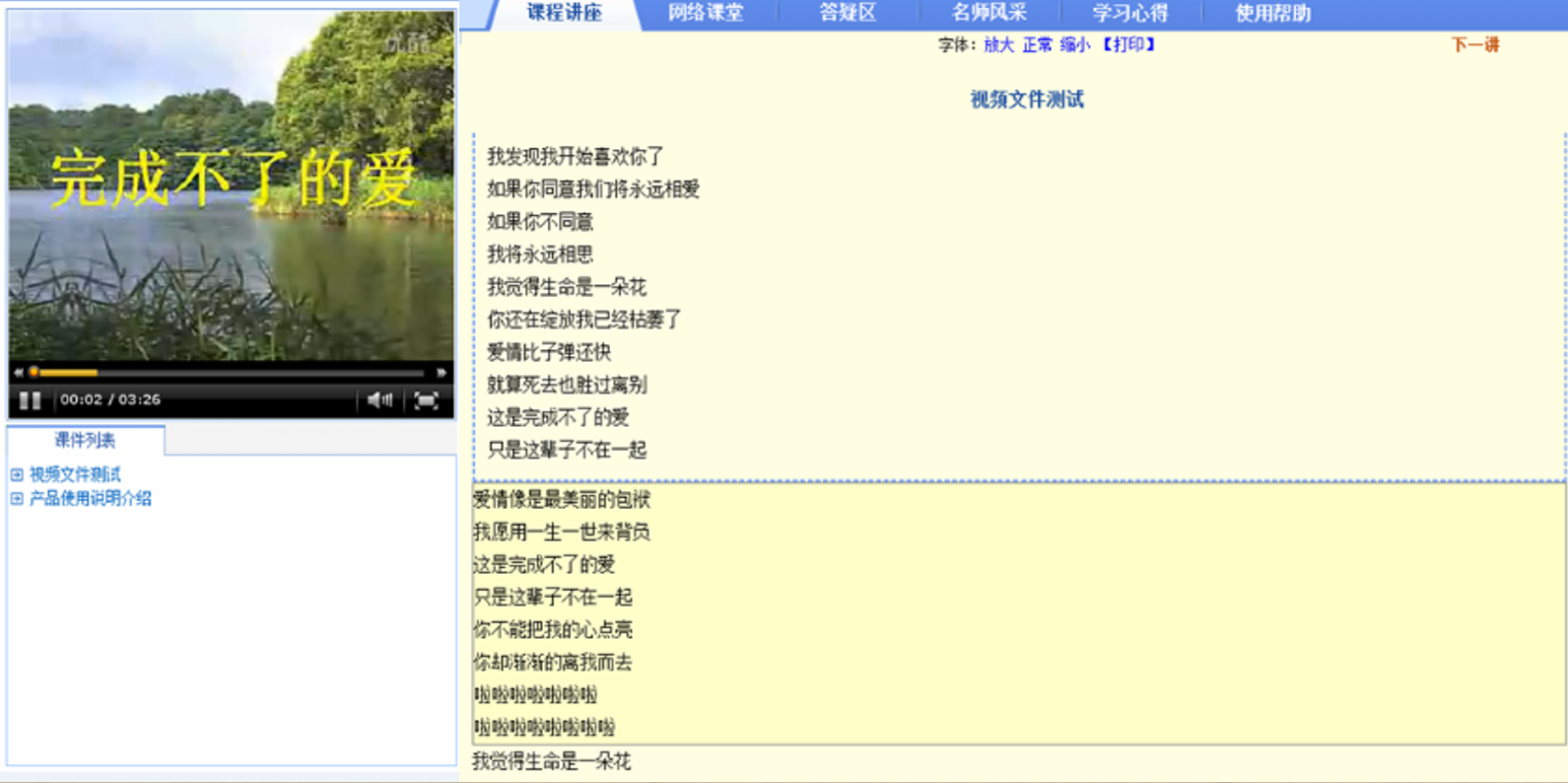Click the orange seek bar handle
This screenshot has width=1568, height=783.
coord(34,373)
